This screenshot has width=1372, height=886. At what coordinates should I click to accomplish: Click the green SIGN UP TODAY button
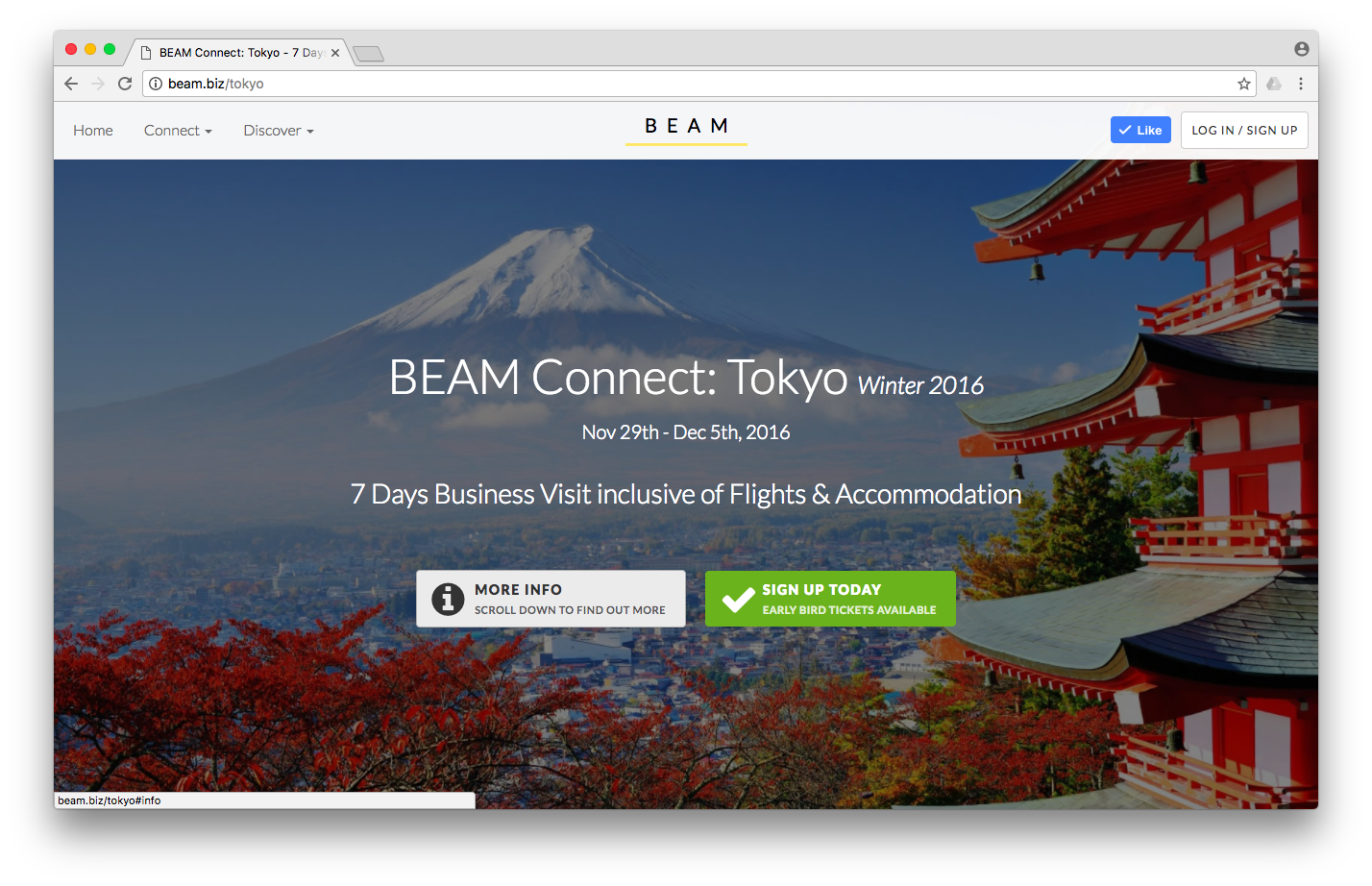(x=830, y=599)
